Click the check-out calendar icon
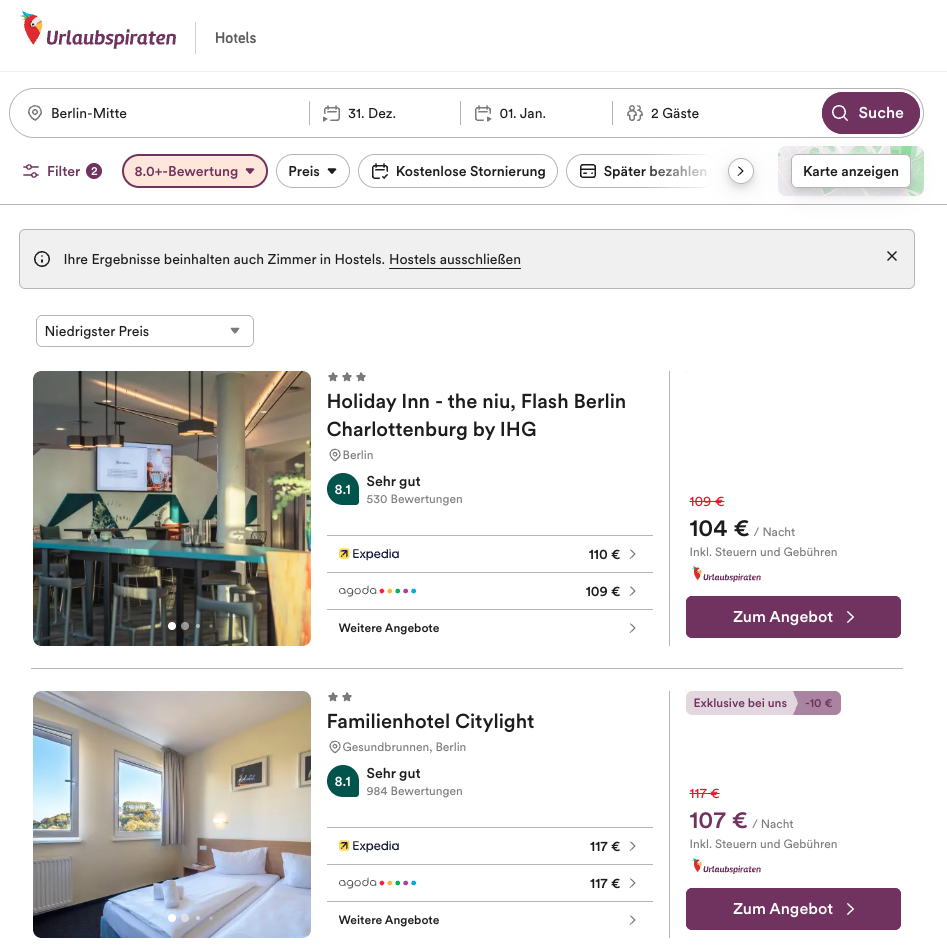 484,114
